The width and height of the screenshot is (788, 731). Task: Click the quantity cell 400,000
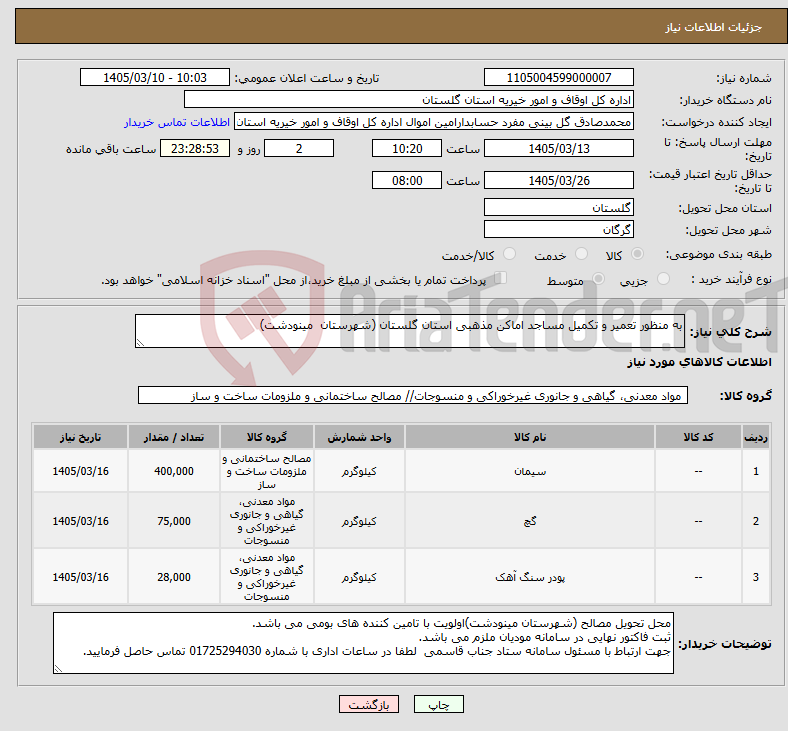pyautogui.click(x=174, y=471)
